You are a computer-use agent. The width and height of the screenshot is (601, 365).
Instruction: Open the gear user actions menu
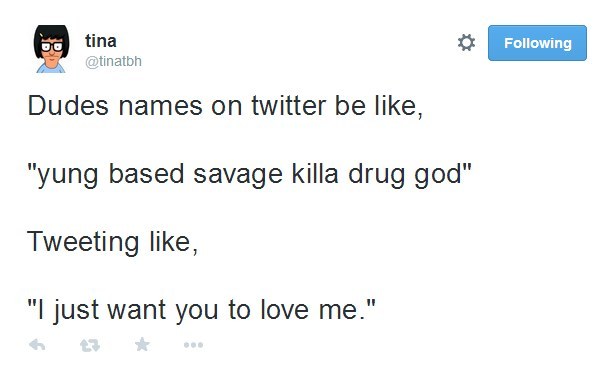466,43
